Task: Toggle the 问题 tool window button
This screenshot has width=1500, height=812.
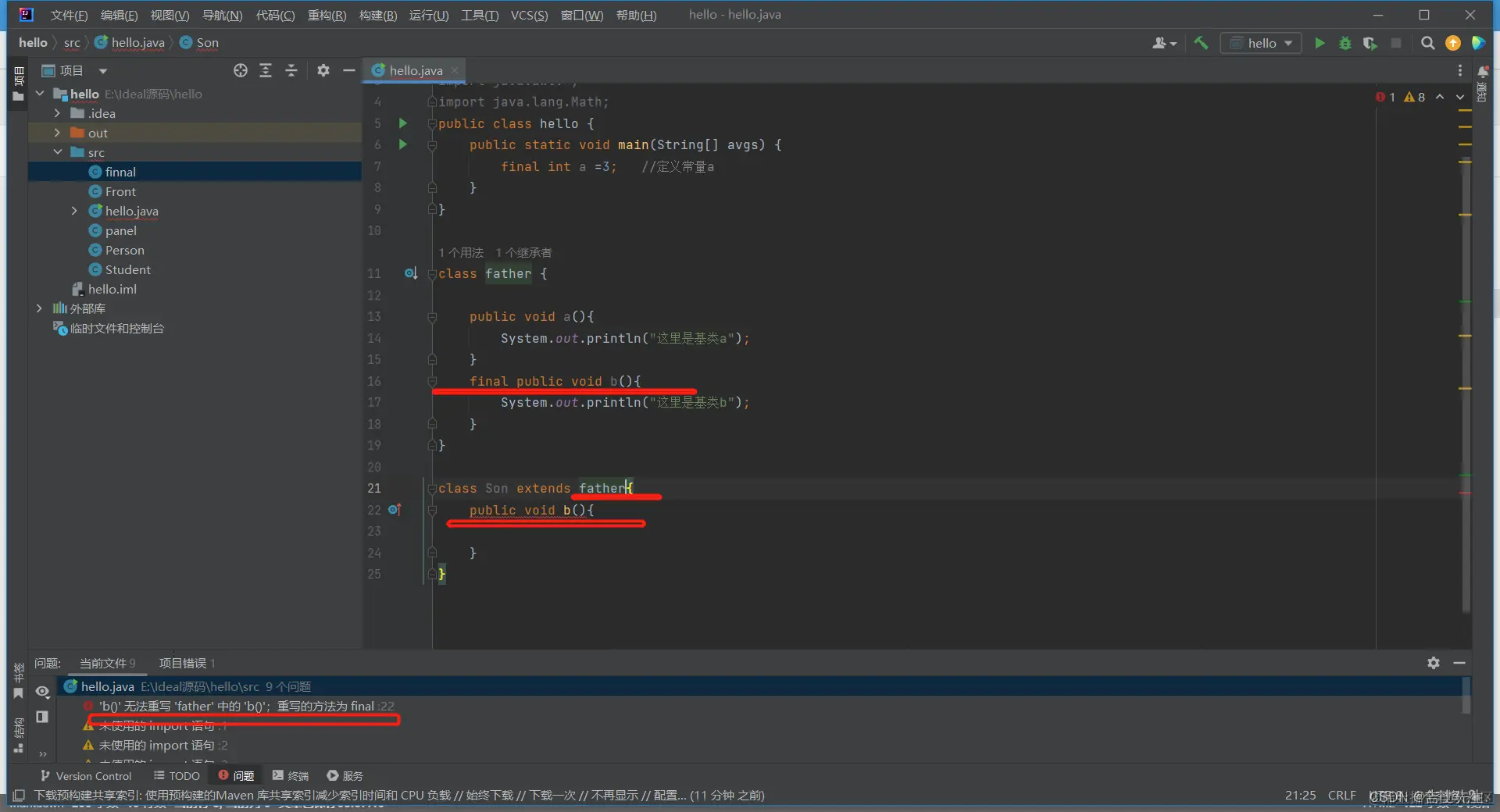Action: point(236,776)
